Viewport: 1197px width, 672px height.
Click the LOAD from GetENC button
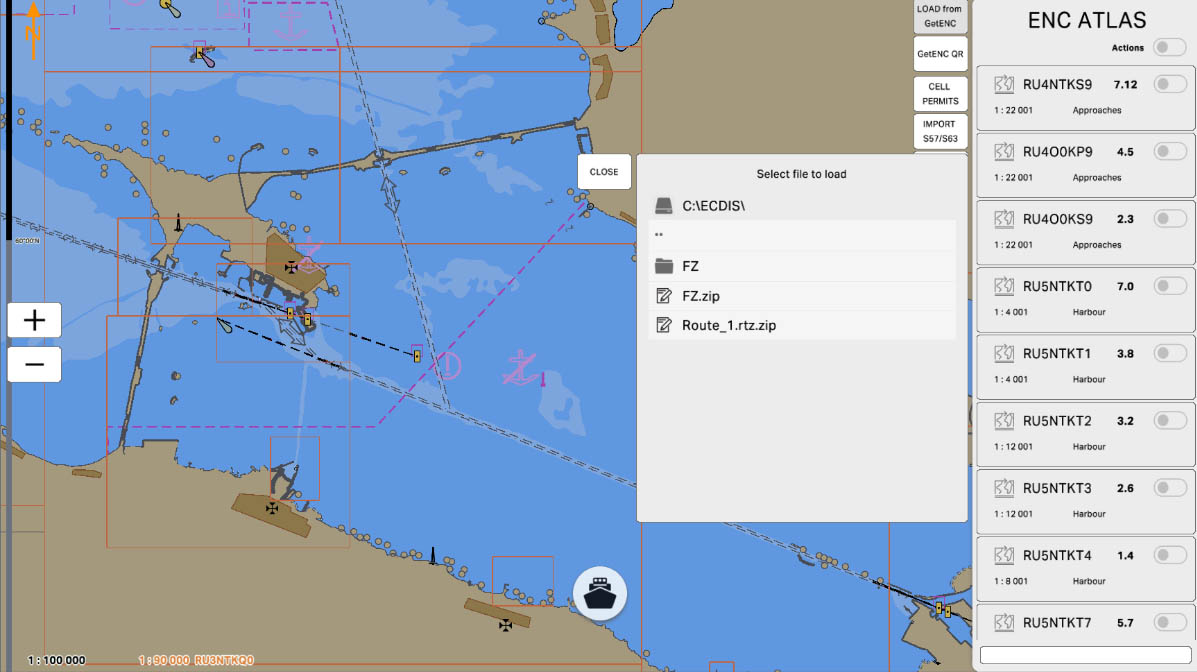click(x=939, y=15)
